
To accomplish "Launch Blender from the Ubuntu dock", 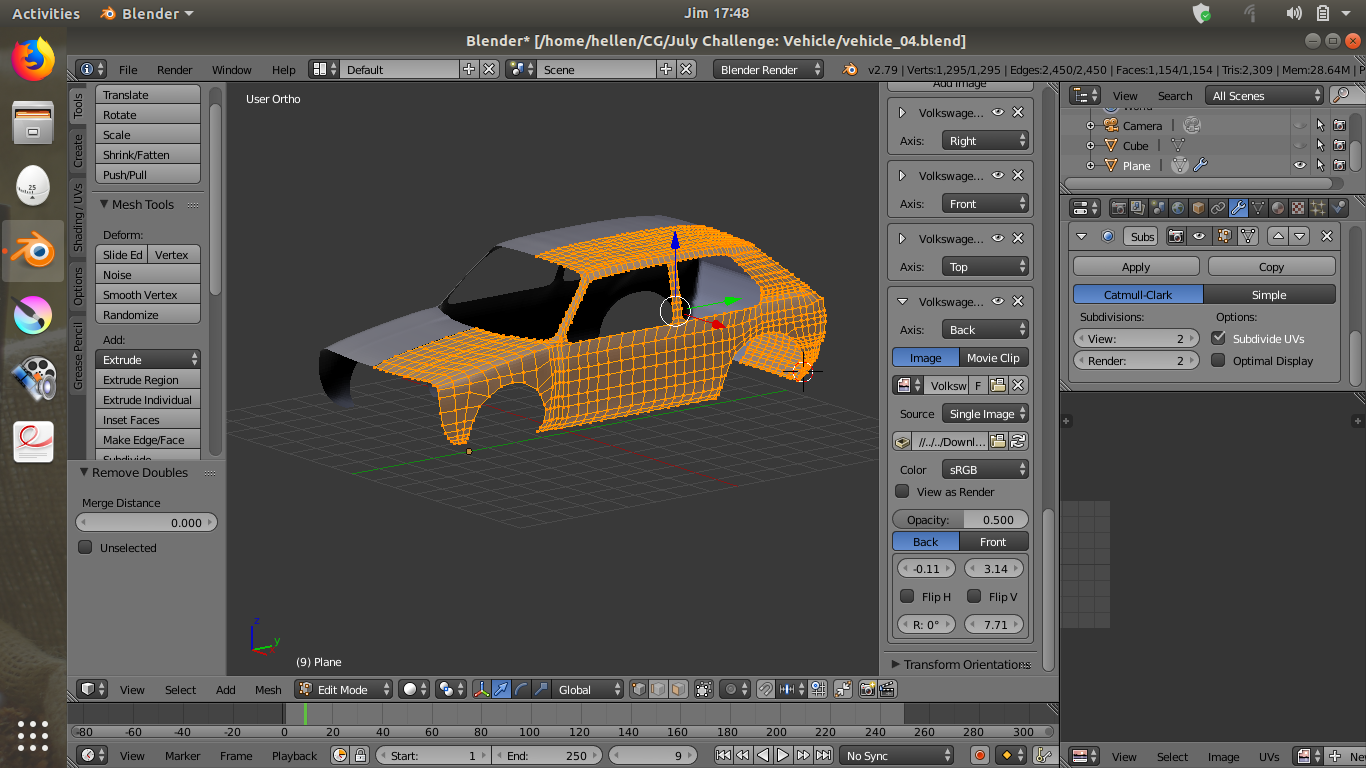I will [33, 251].
